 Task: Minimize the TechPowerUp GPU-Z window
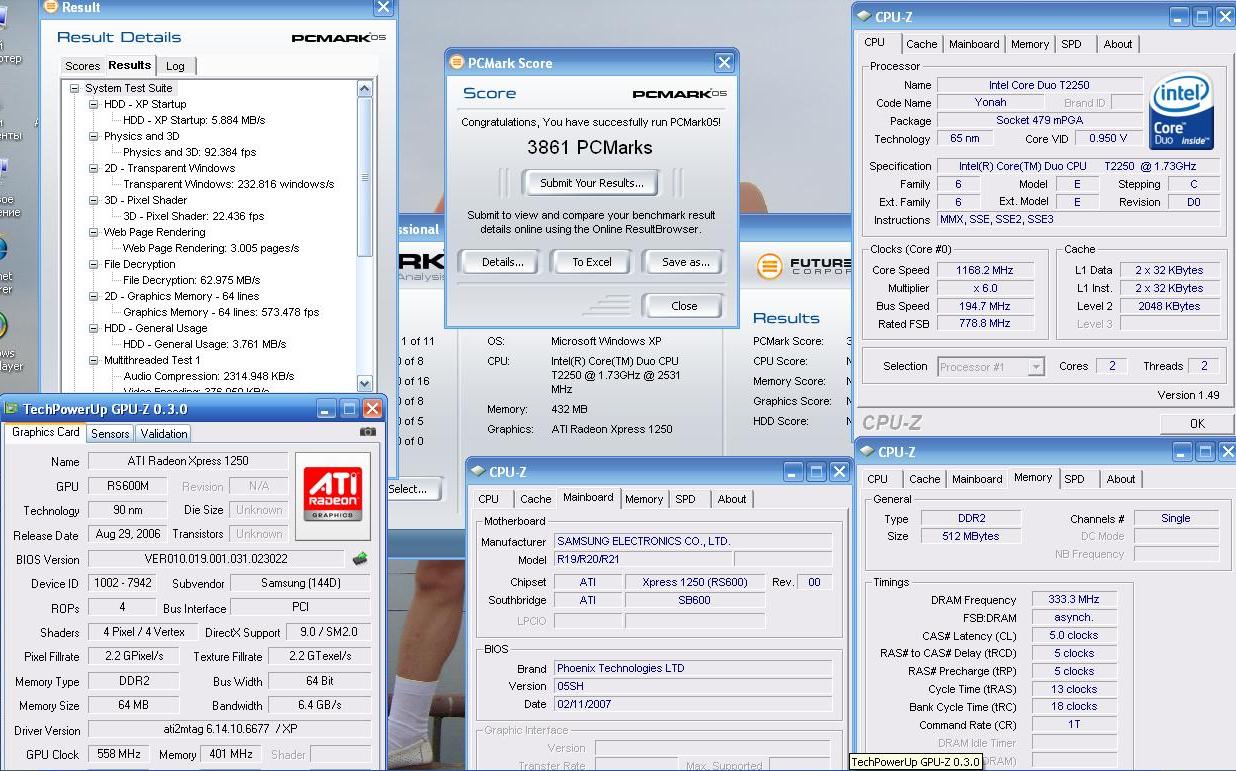point(326,409)
